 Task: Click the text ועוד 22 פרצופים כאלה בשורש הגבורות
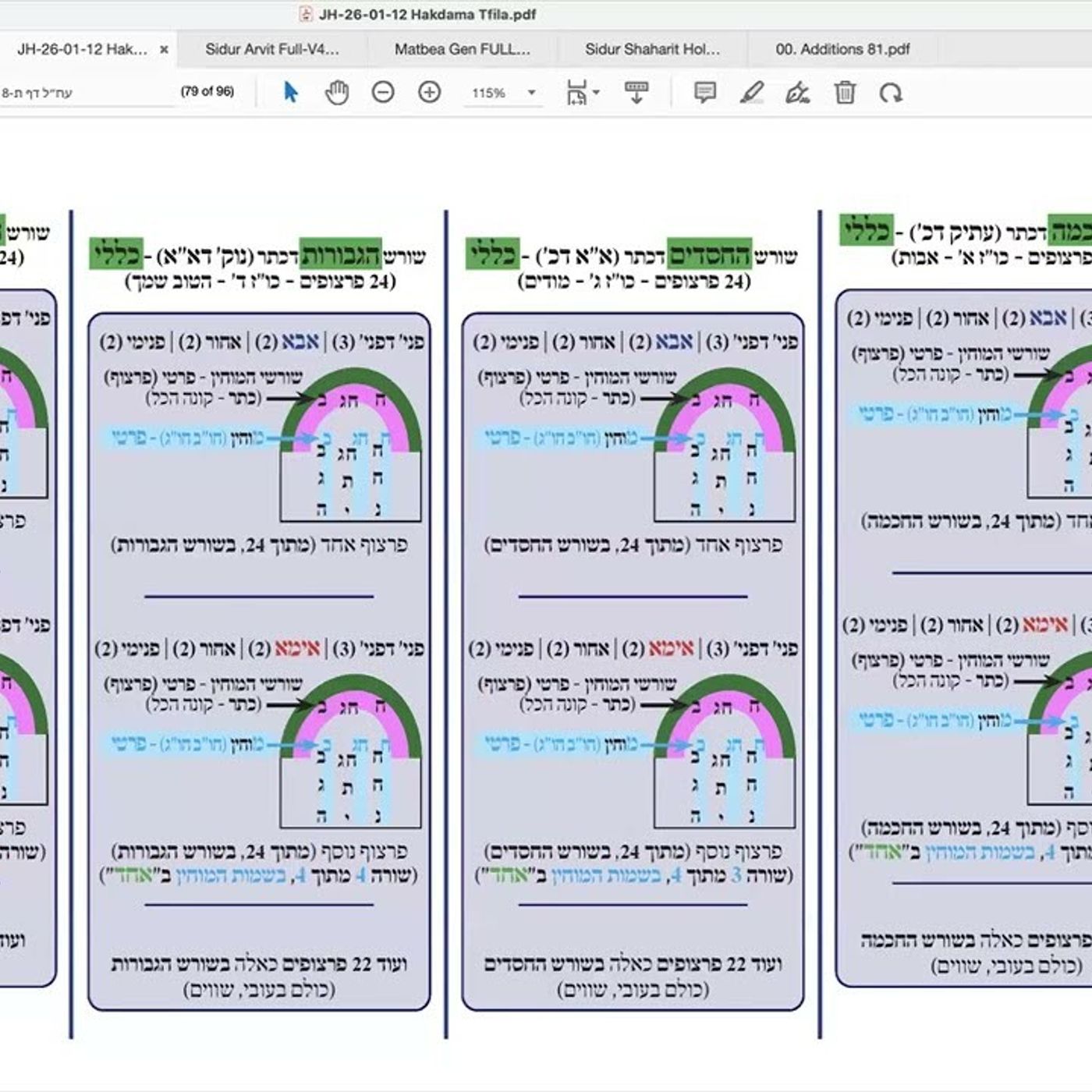pyautogui.click(x=259, y=964)
